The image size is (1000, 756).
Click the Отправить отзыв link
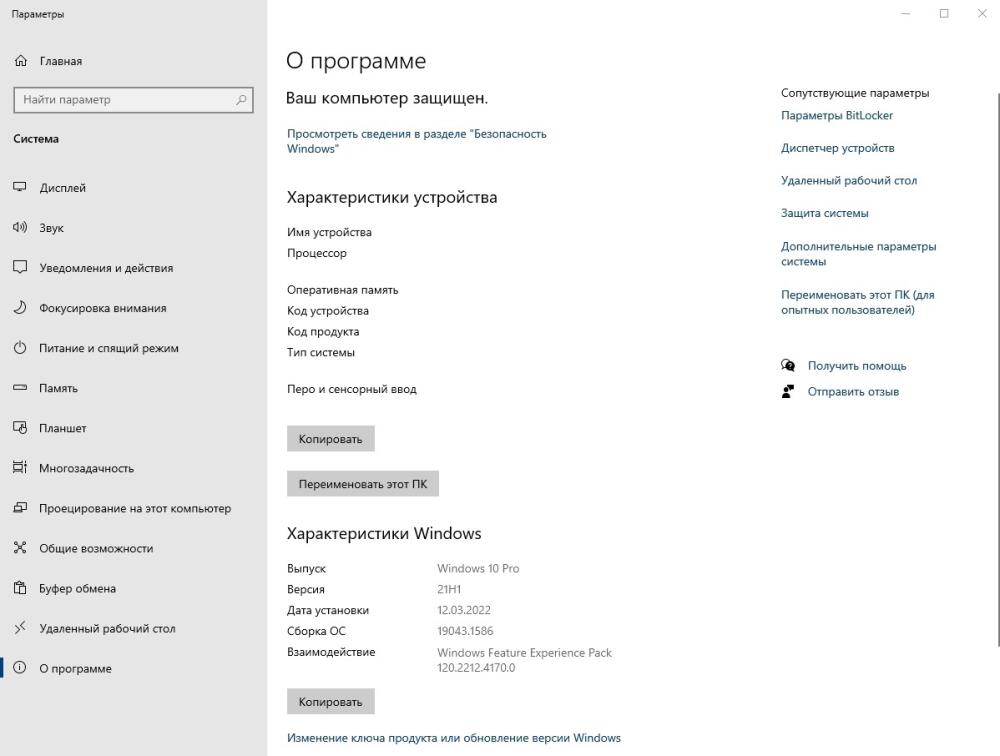point(853,392)
